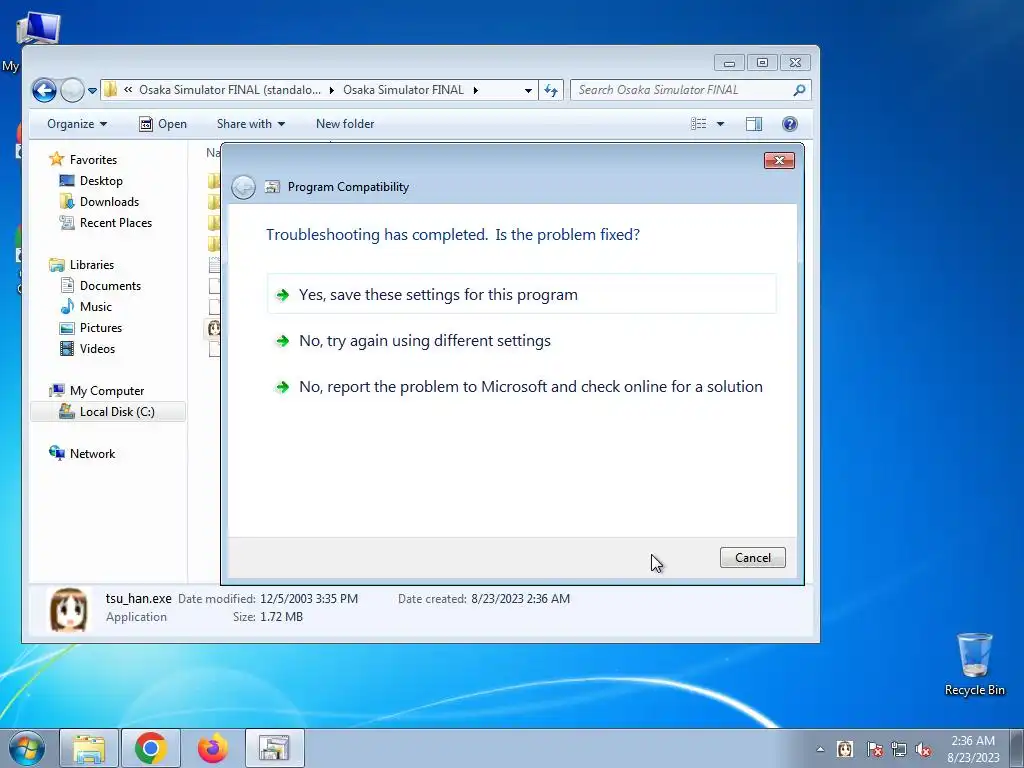
Task: Click the muted volume tray icon
Action: click(x=923, y=749)
